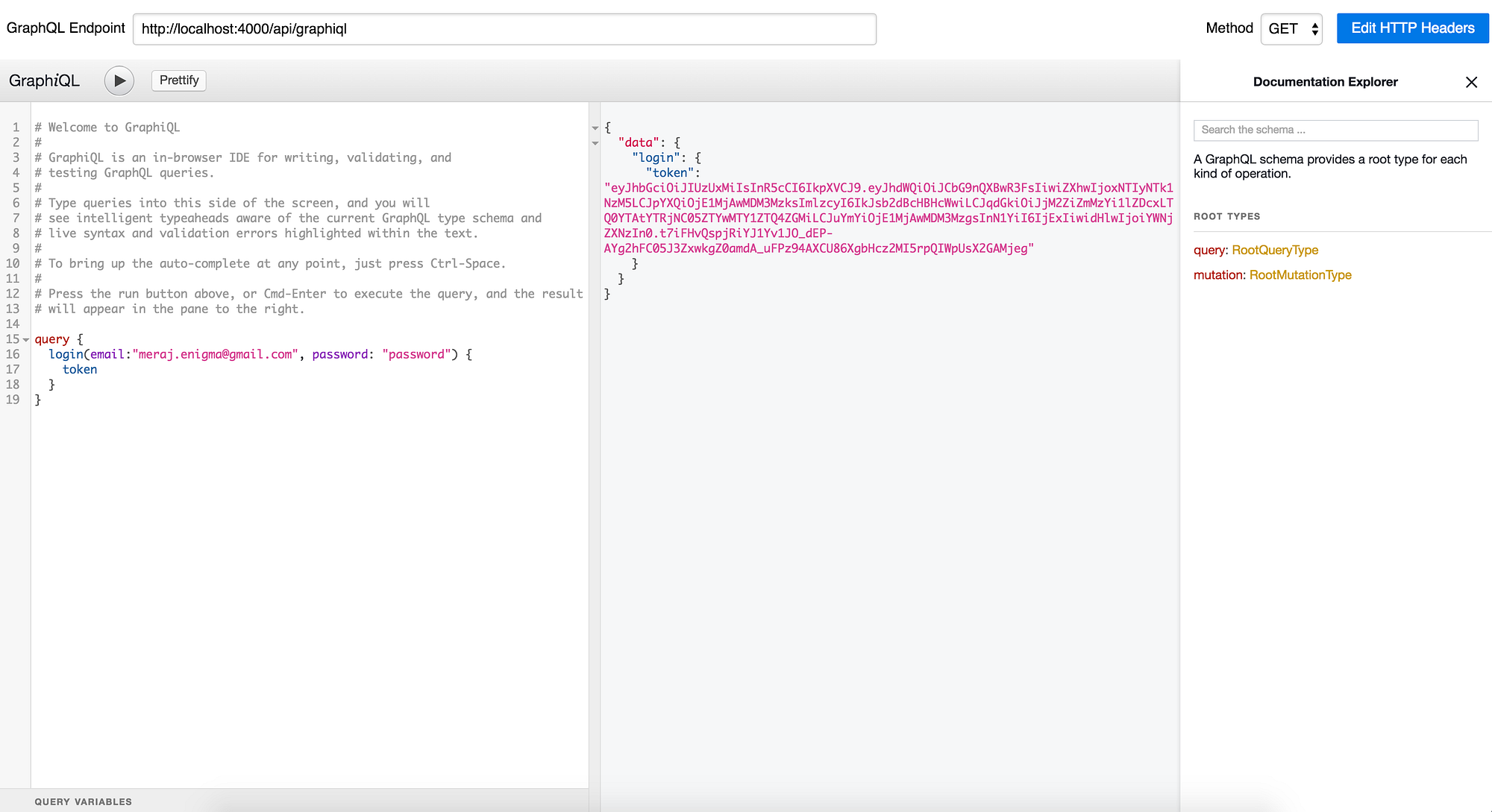Collapse the "data" fold arrow in results
Image resolution: width=1492 pixels, height=812 pixels.
pyautogui.click(x=595, y=143)
